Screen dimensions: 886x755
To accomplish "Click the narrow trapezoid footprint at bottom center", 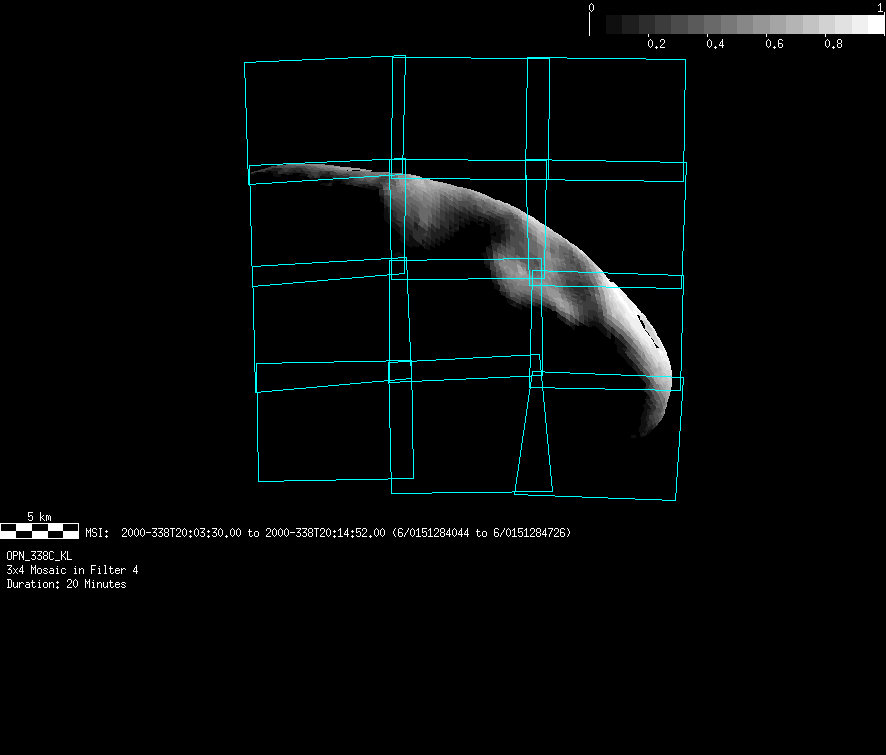I will (x=534, y=440).
